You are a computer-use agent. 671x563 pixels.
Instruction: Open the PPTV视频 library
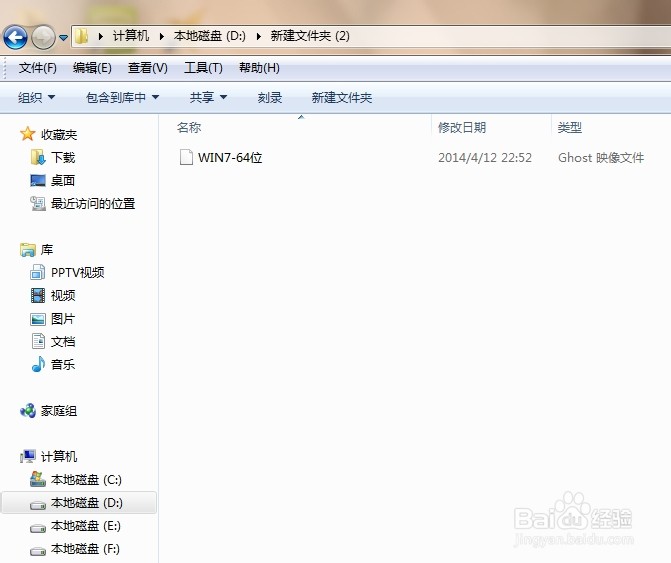click(x=77, y=273)
